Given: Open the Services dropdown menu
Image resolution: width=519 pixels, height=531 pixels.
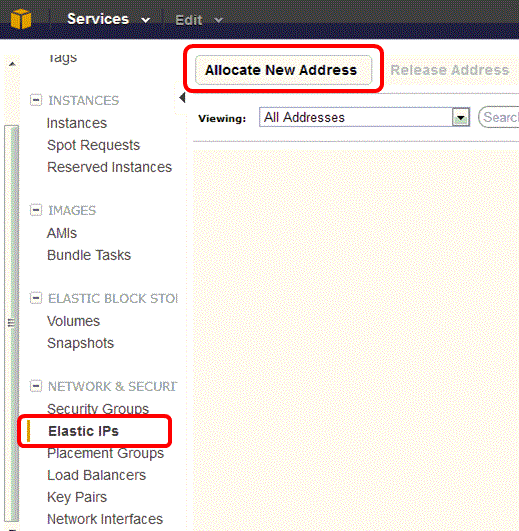Looking at the screenshot, I should pos(108,19).
